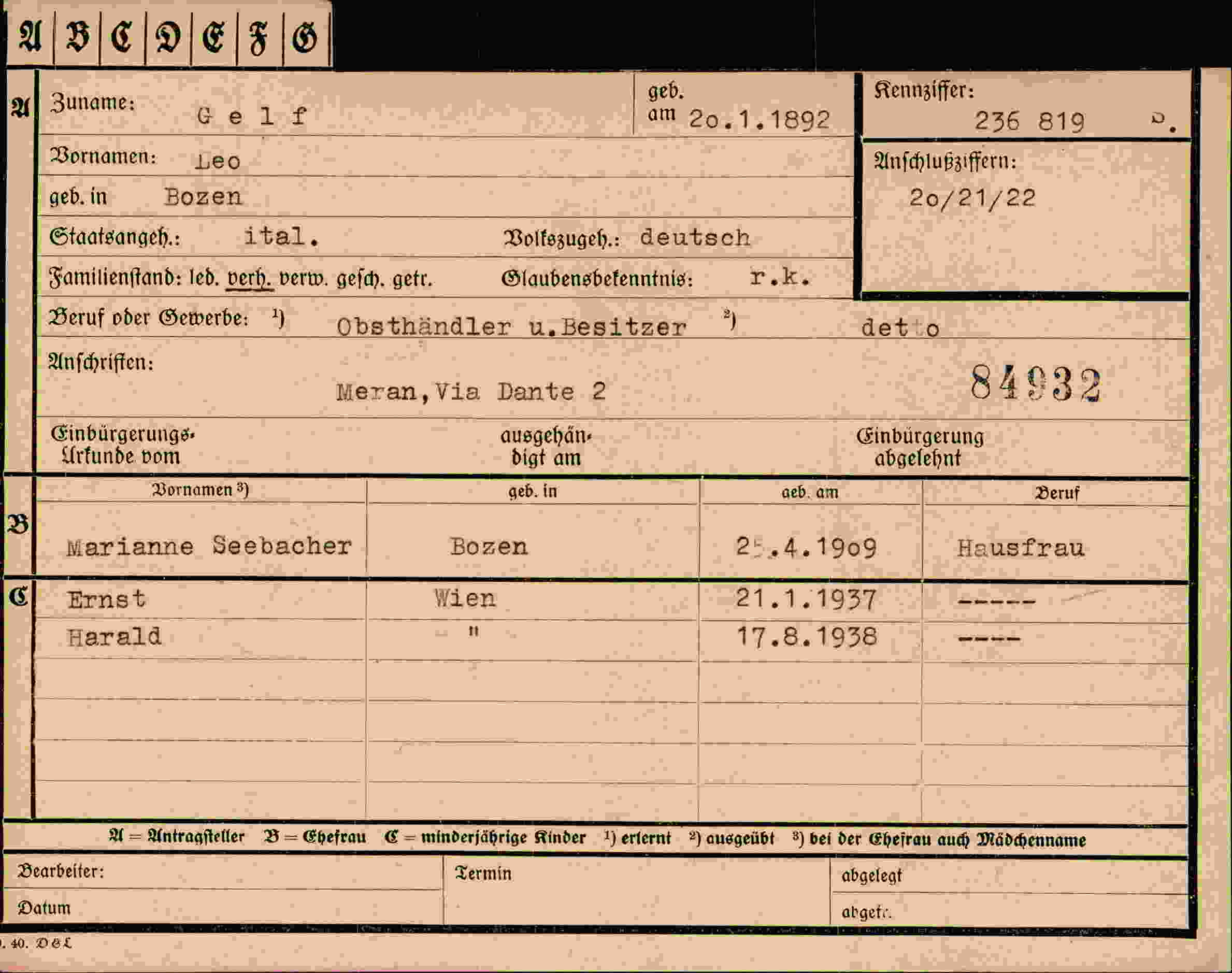Click applicant birthplace 'Bozen' beside 'geb. in'
Viewport: 1232px width, 973px height.
tap(203, 197)
